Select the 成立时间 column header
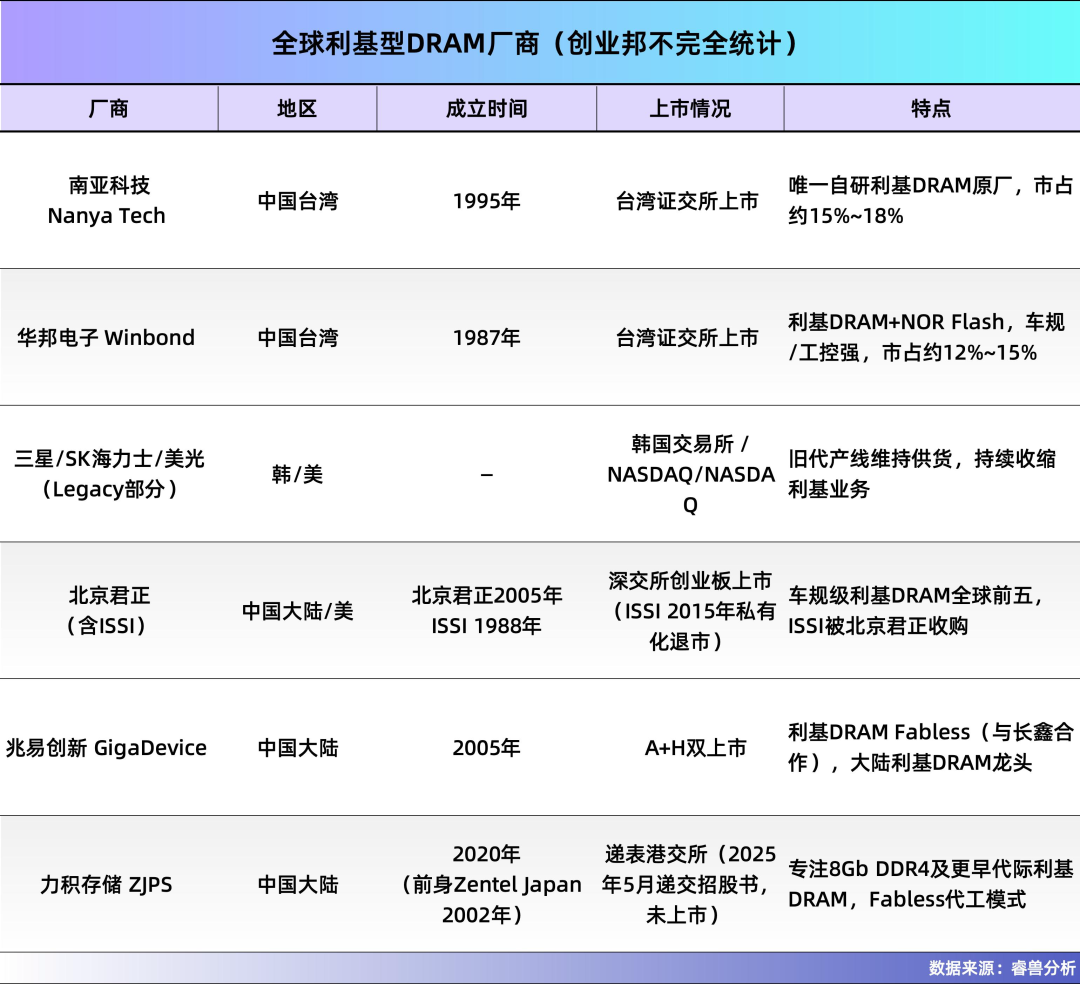 point(486,108)
